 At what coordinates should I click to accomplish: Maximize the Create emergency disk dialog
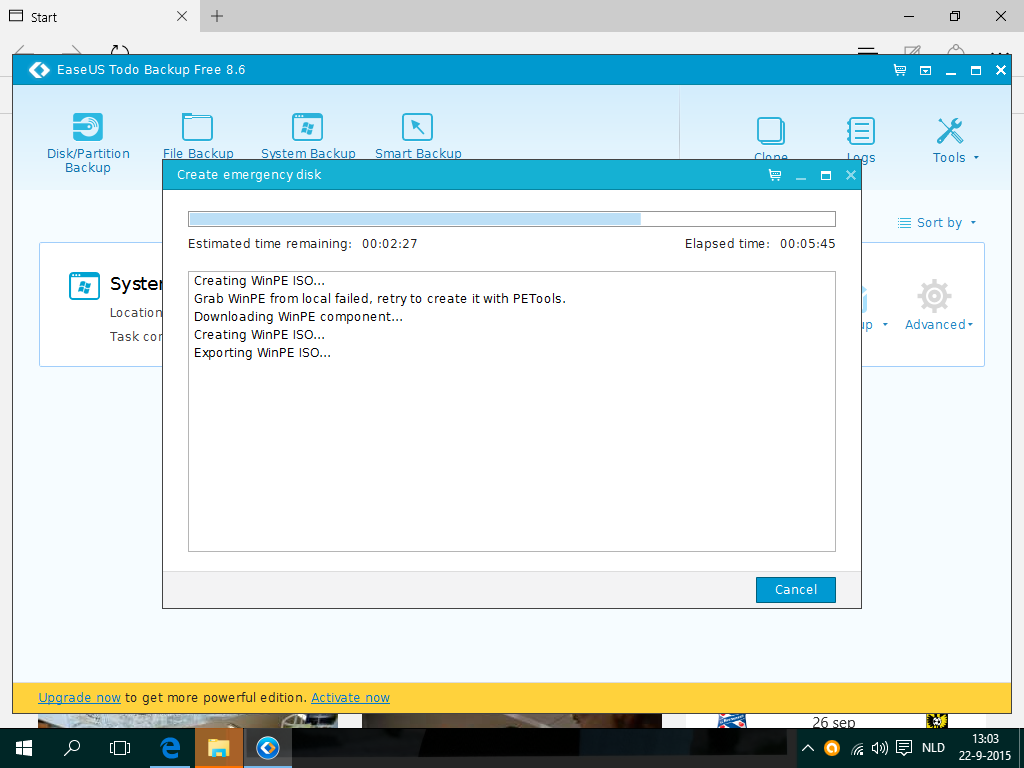(x=825, y=175)
